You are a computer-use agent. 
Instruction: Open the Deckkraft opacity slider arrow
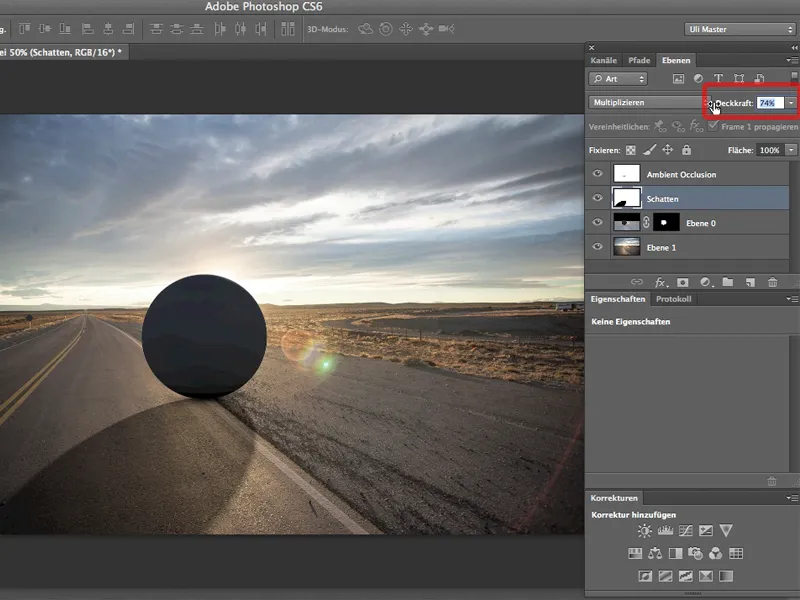[x=791, y=103]
